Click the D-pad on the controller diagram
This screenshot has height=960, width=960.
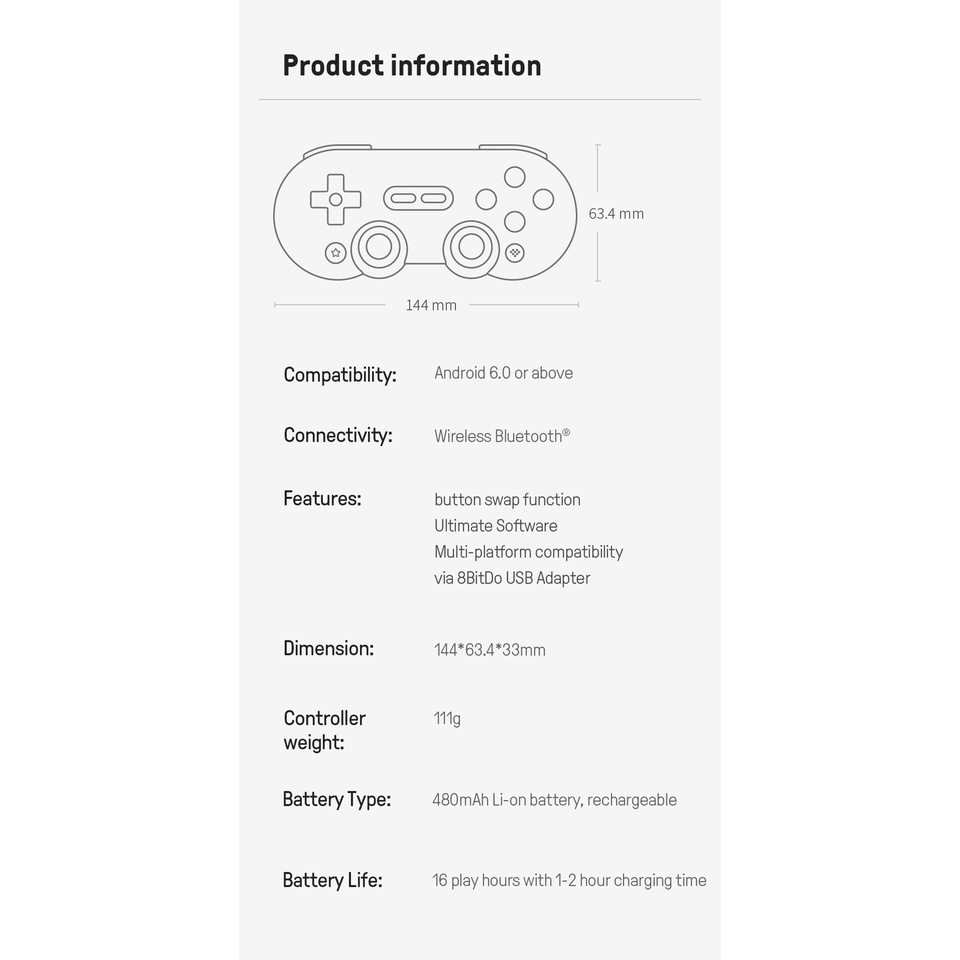point(336,199)
